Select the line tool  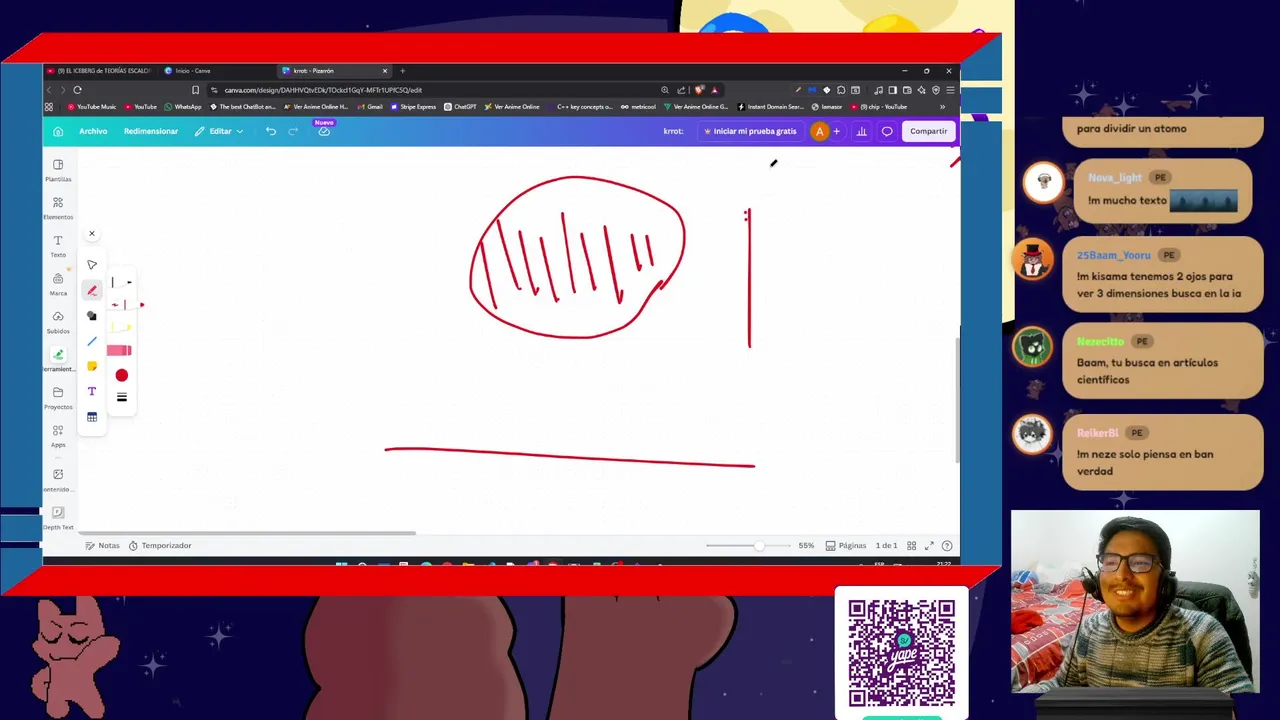coord(91,341)
